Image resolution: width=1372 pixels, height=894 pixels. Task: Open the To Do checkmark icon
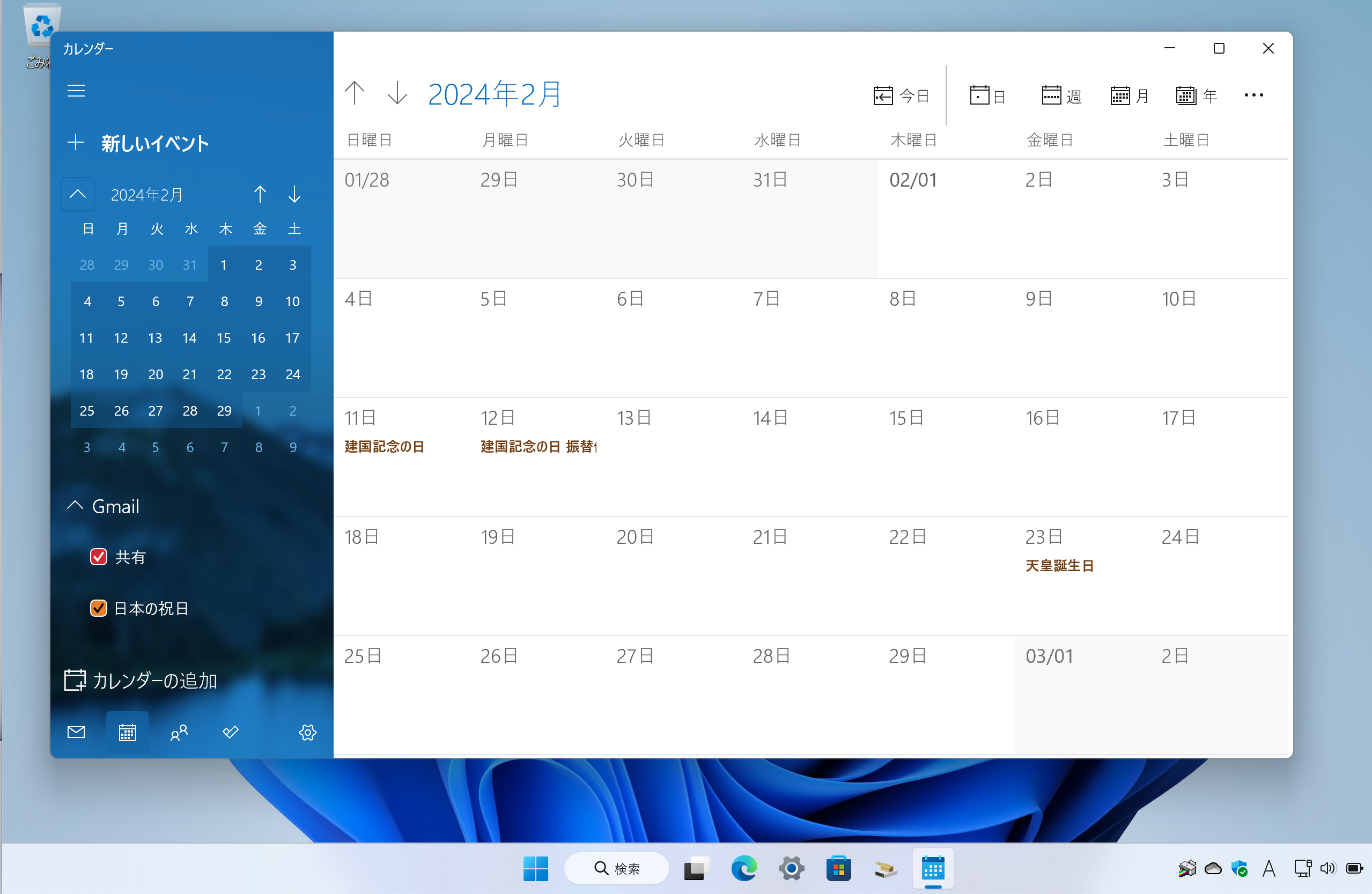point(230,732)
